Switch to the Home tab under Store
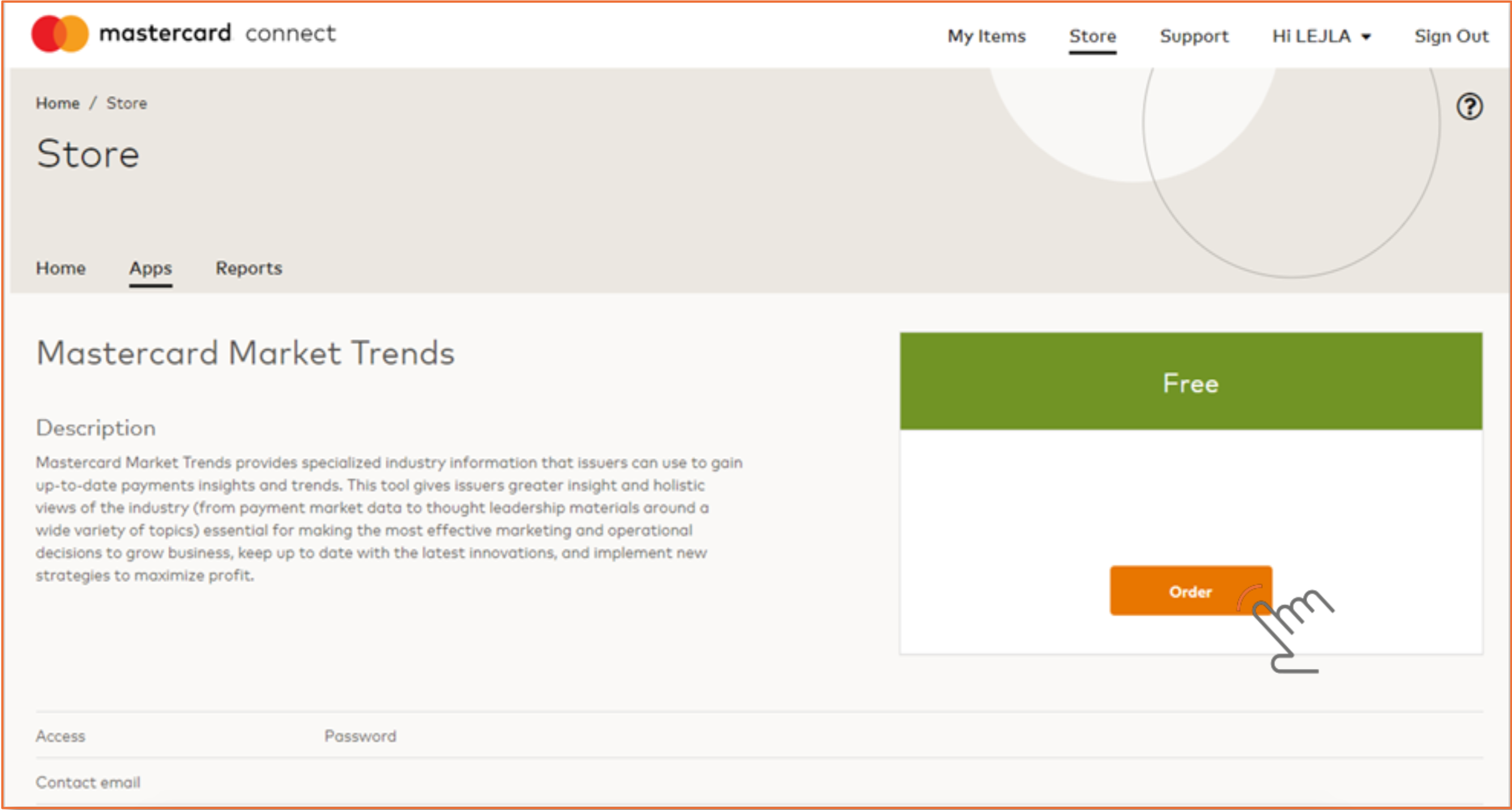This screenshot has height=810, width=1512. coord(61,268)
